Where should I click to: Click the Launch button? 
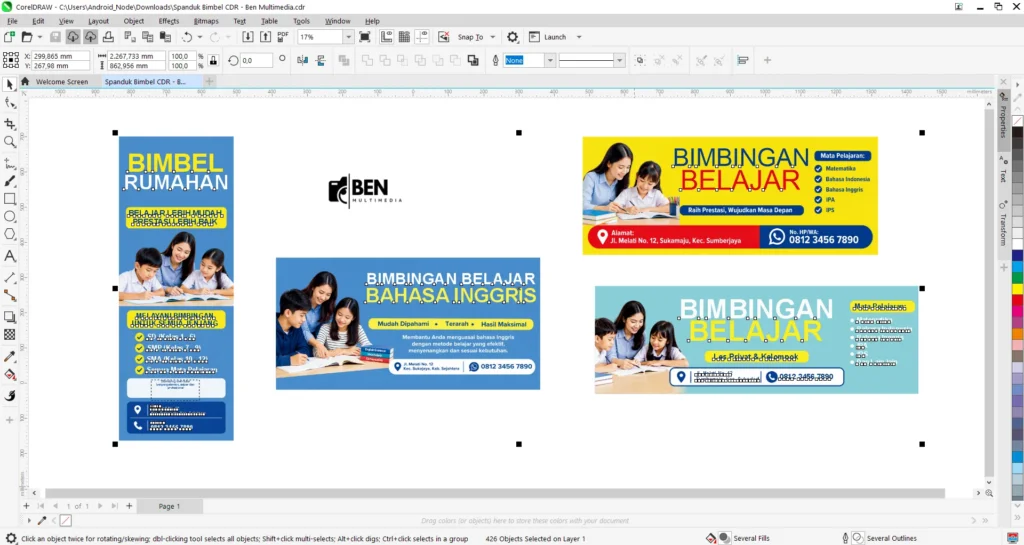pos(547,37)
